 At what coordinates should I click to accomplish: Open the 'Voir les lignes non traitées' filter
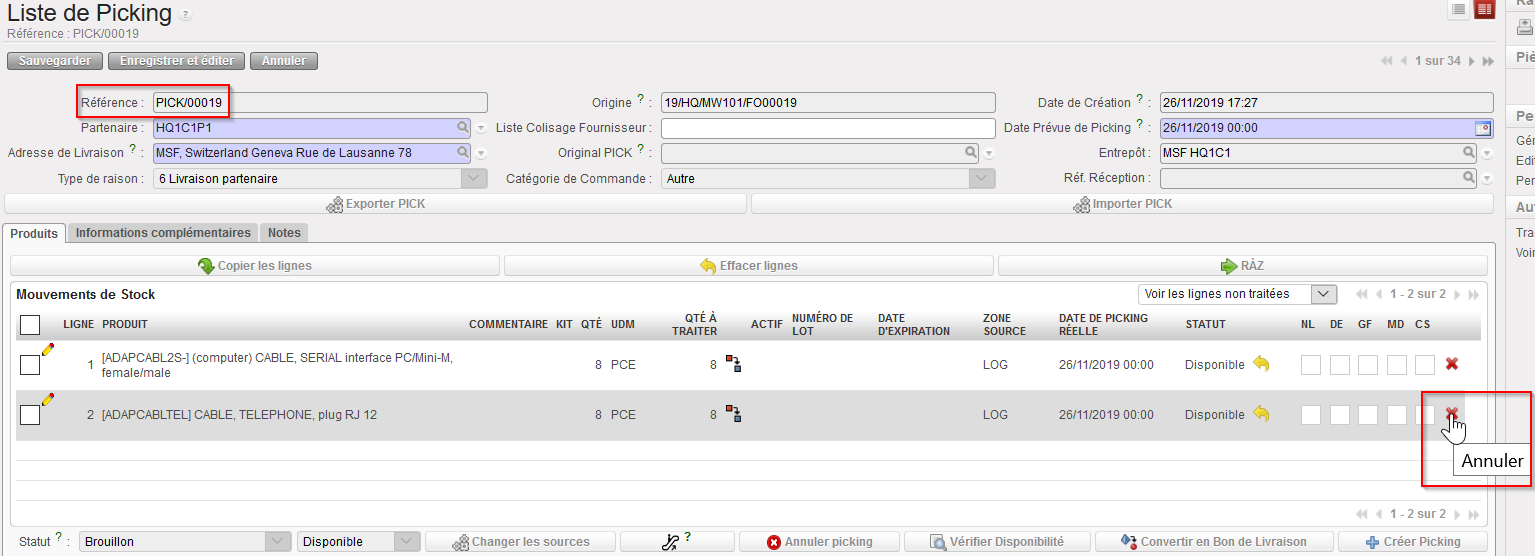coord(1324,294)
